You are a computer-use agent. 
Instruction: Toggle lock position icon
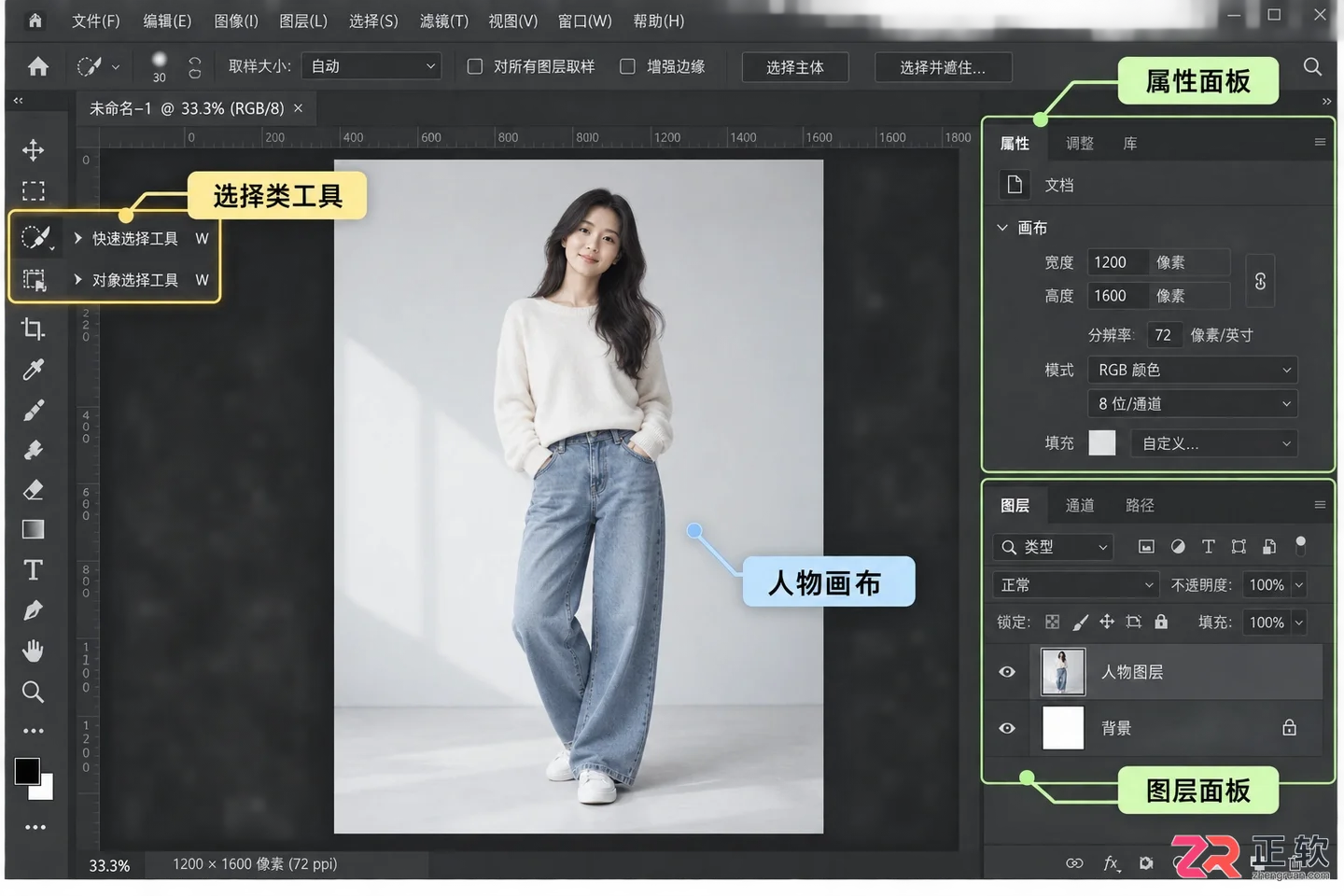pyautogui.click(x=1107, y=622)
